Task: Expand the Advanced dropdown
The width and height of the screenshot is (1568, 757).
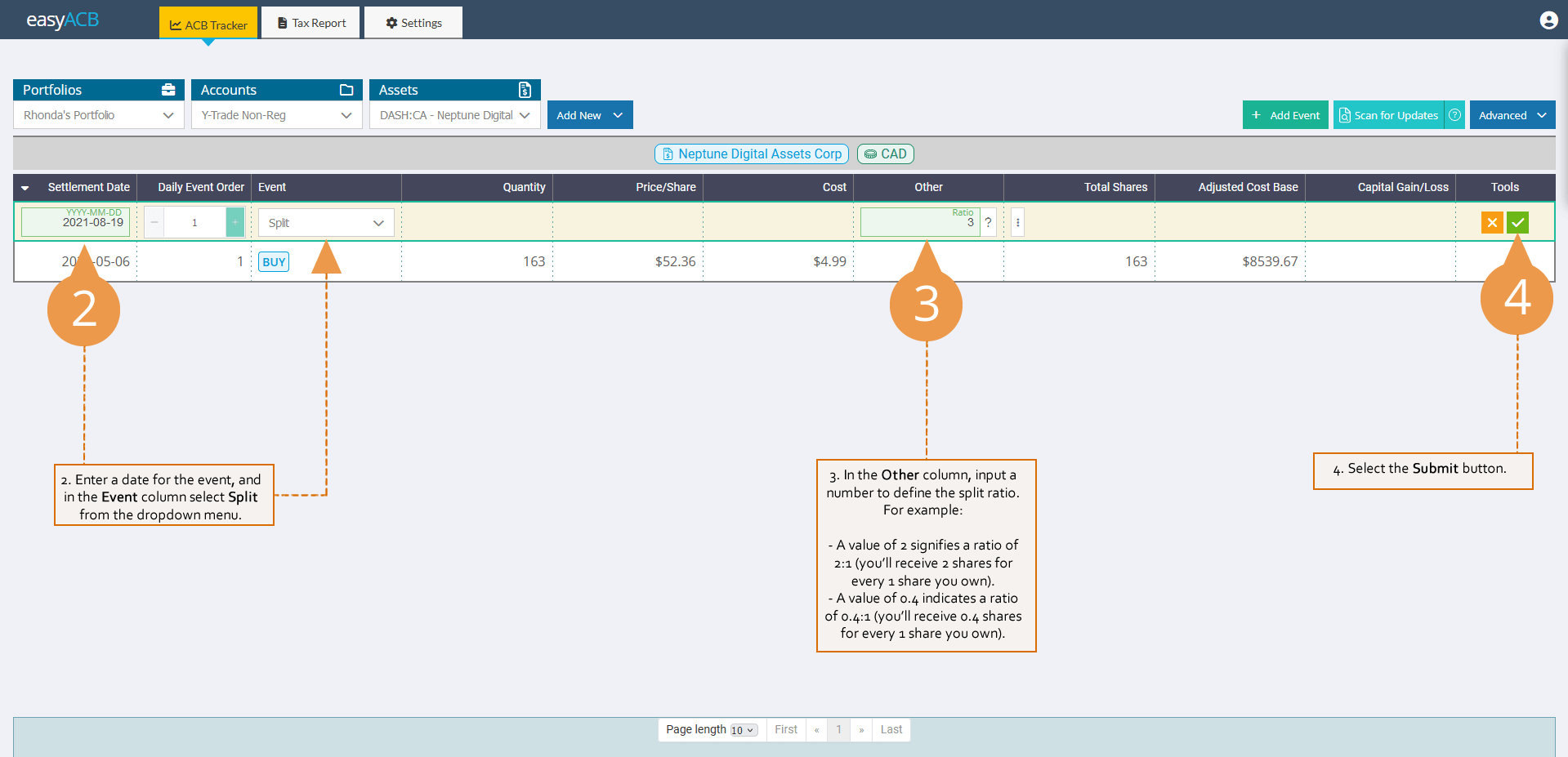Action: 1512,115
